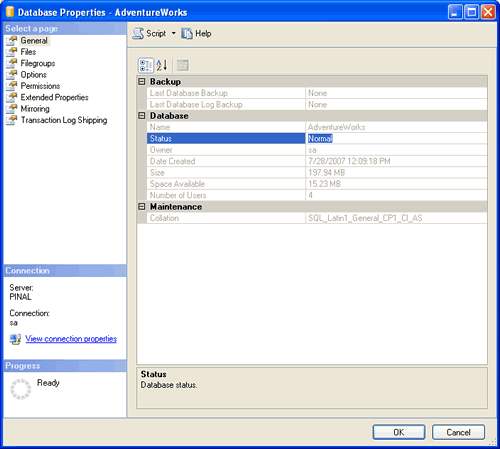
Task: Open the Extended Properties page
Action: click(x=54, y=97)
